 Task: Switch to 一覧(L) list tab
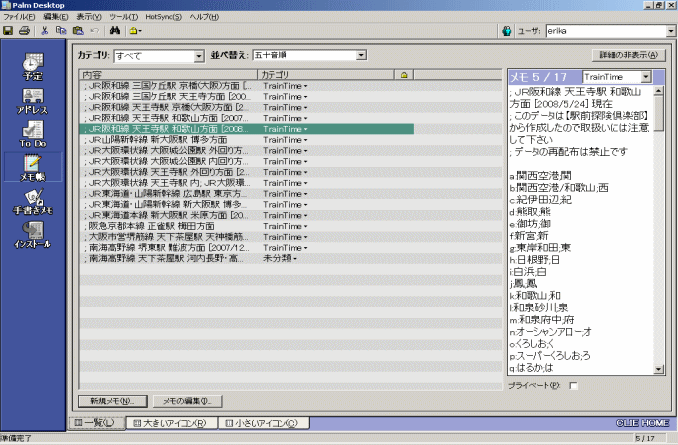[x=96, y=423]
